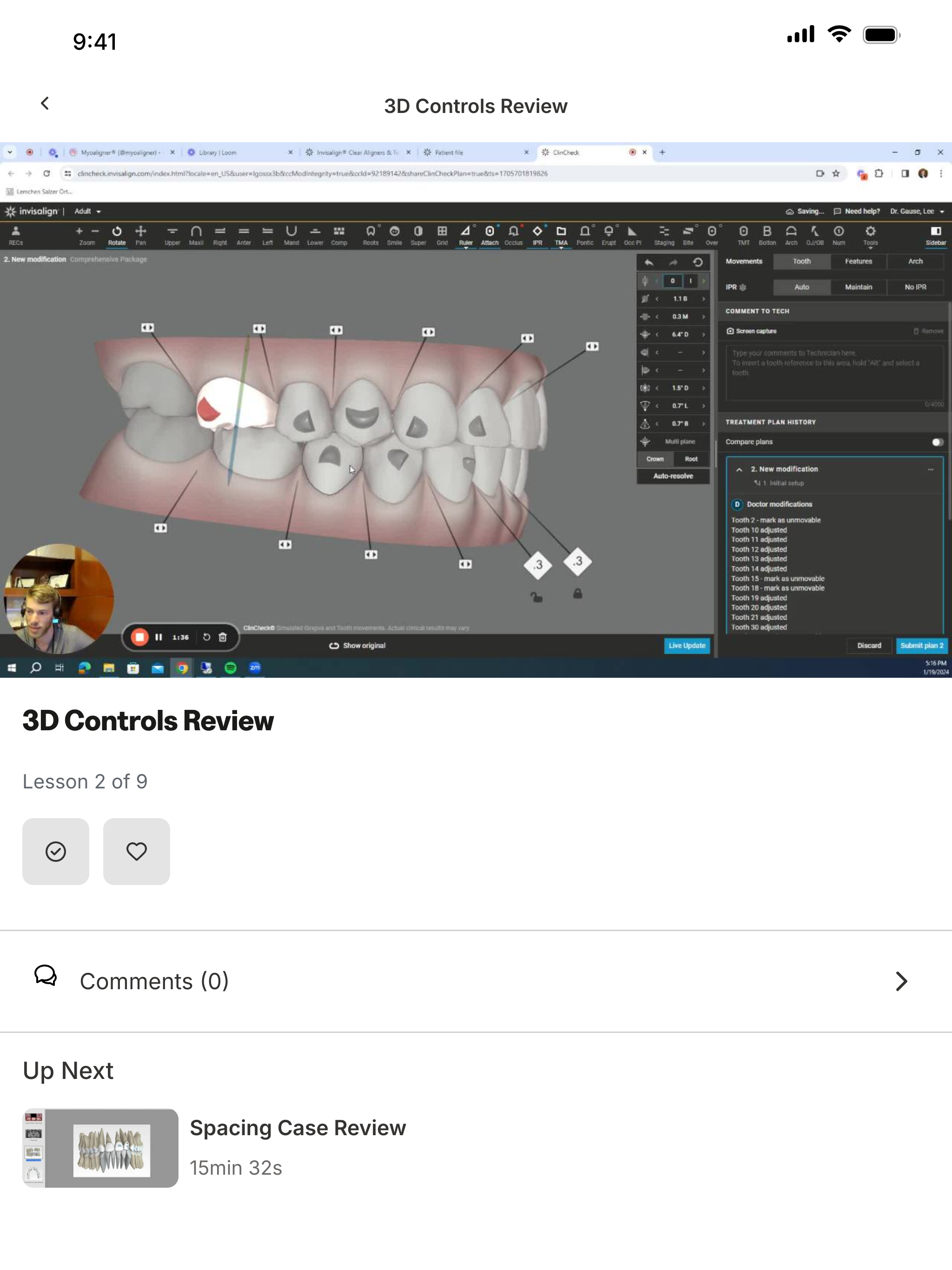Viewport: 952px width, 1270px height.
Task: Click the reset icon in 3D controls
Action: tap(698, 262)
